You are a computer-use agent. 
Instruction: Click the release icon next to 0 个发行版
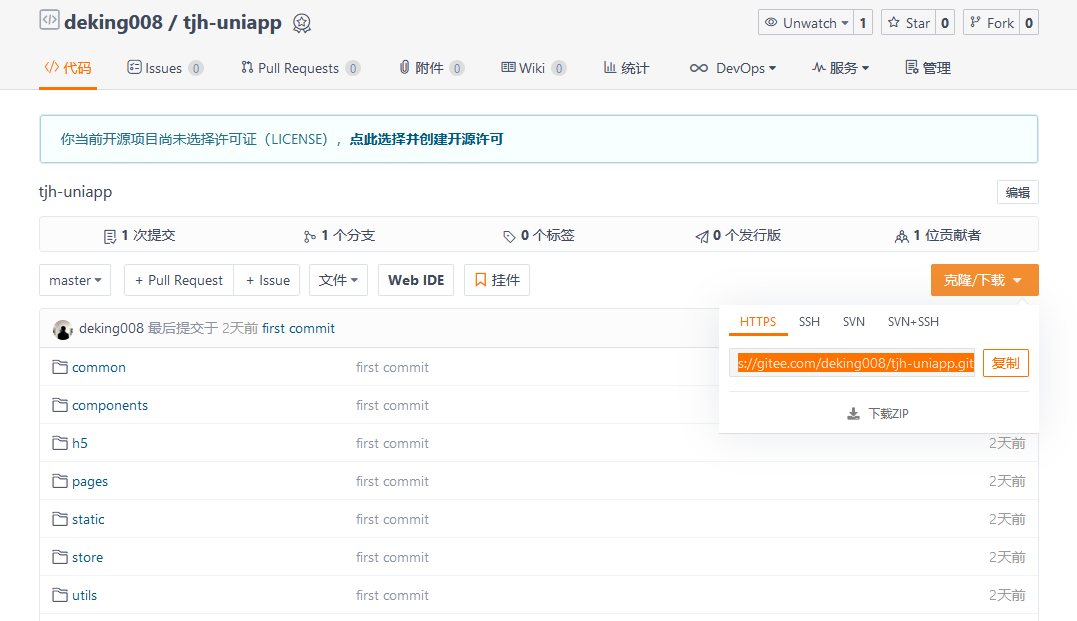point(702,237)
